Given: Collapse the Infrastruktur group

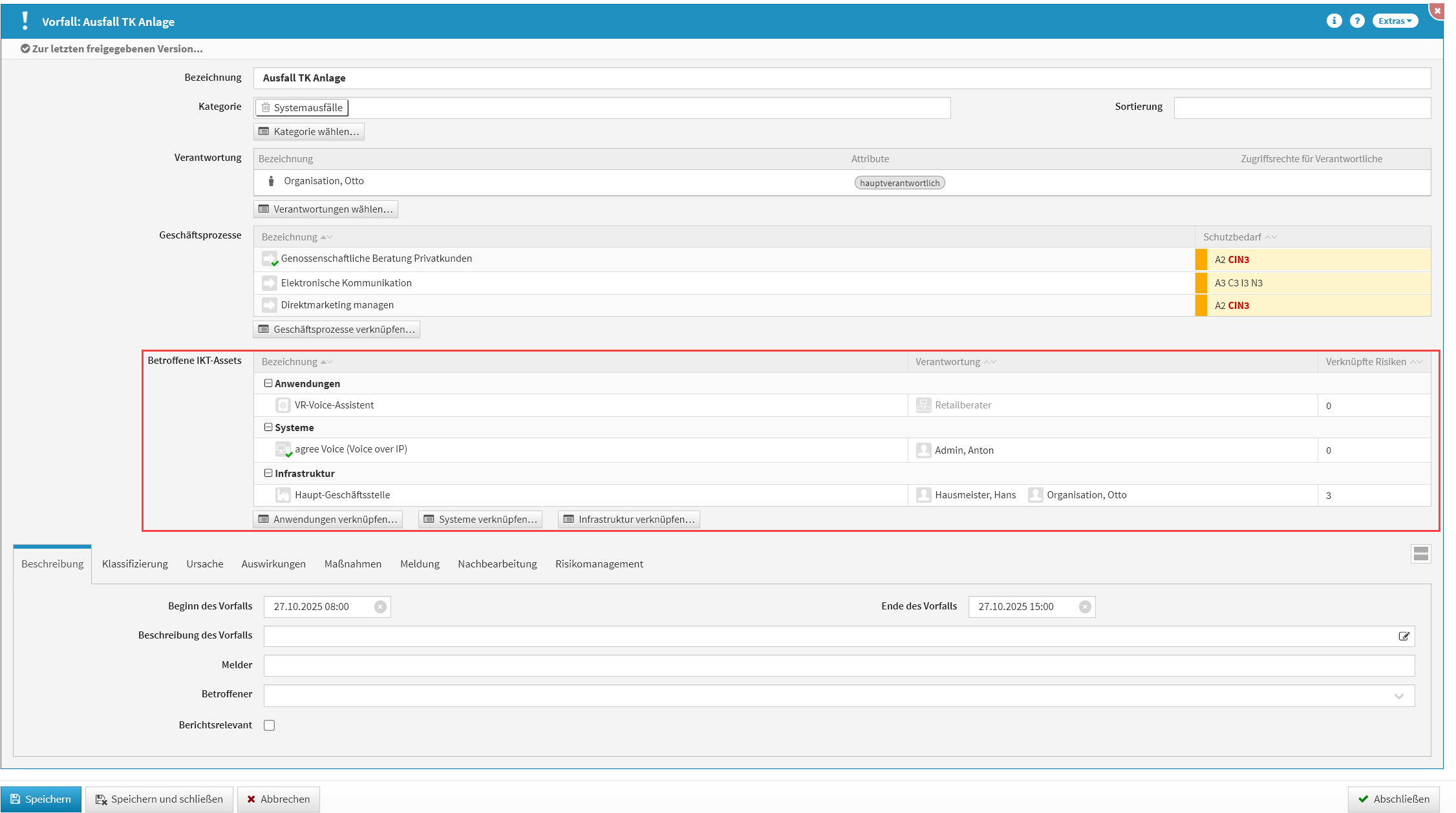Looking at the screenshot, I should tap(268, 473).
